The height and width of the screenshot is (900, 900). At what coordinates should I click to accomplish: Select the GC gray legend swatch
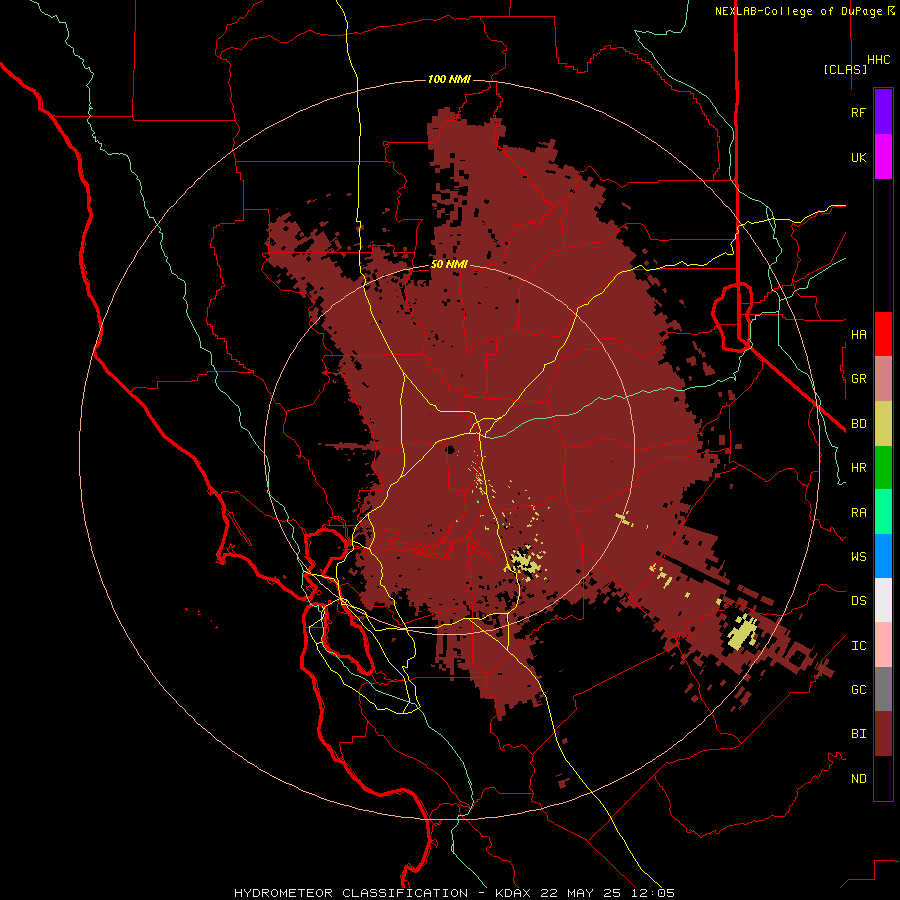(x=883, y=689)
